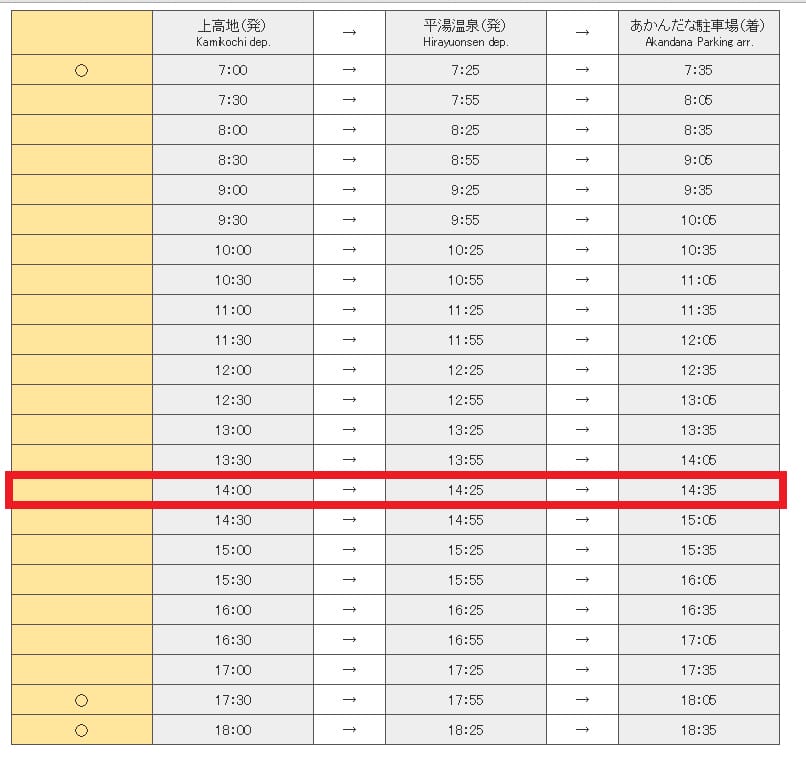This screenshot has width=806, height=766.
Task: Click the 16:00 Kamikochi departure cell
Action: [233, 610]
